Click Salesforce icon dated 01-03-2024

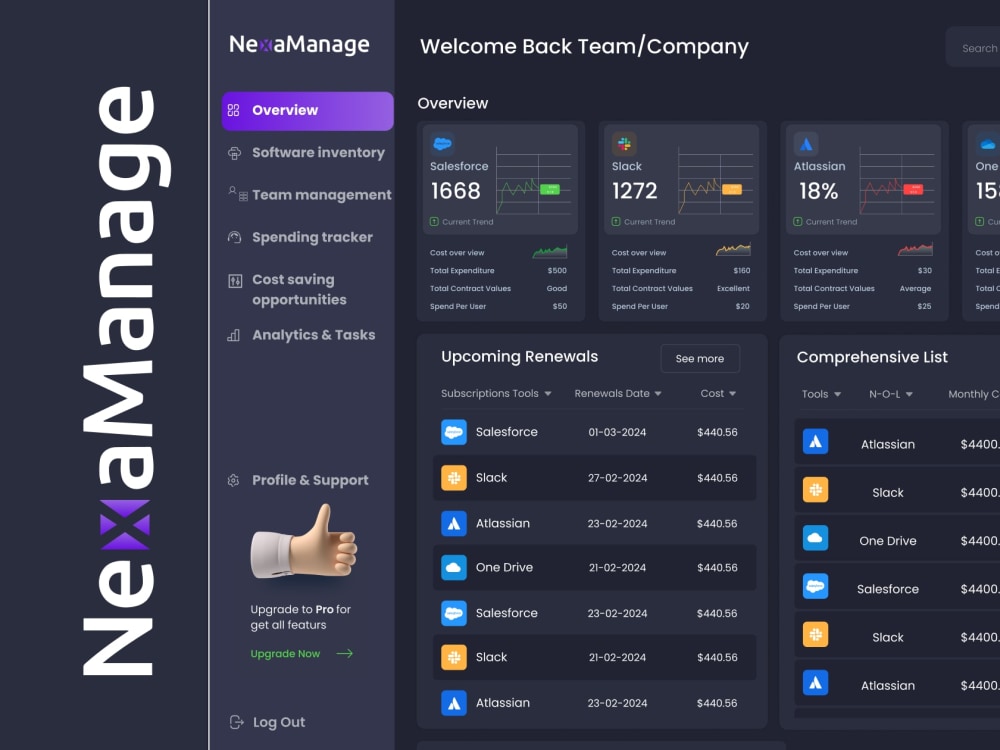453,432
